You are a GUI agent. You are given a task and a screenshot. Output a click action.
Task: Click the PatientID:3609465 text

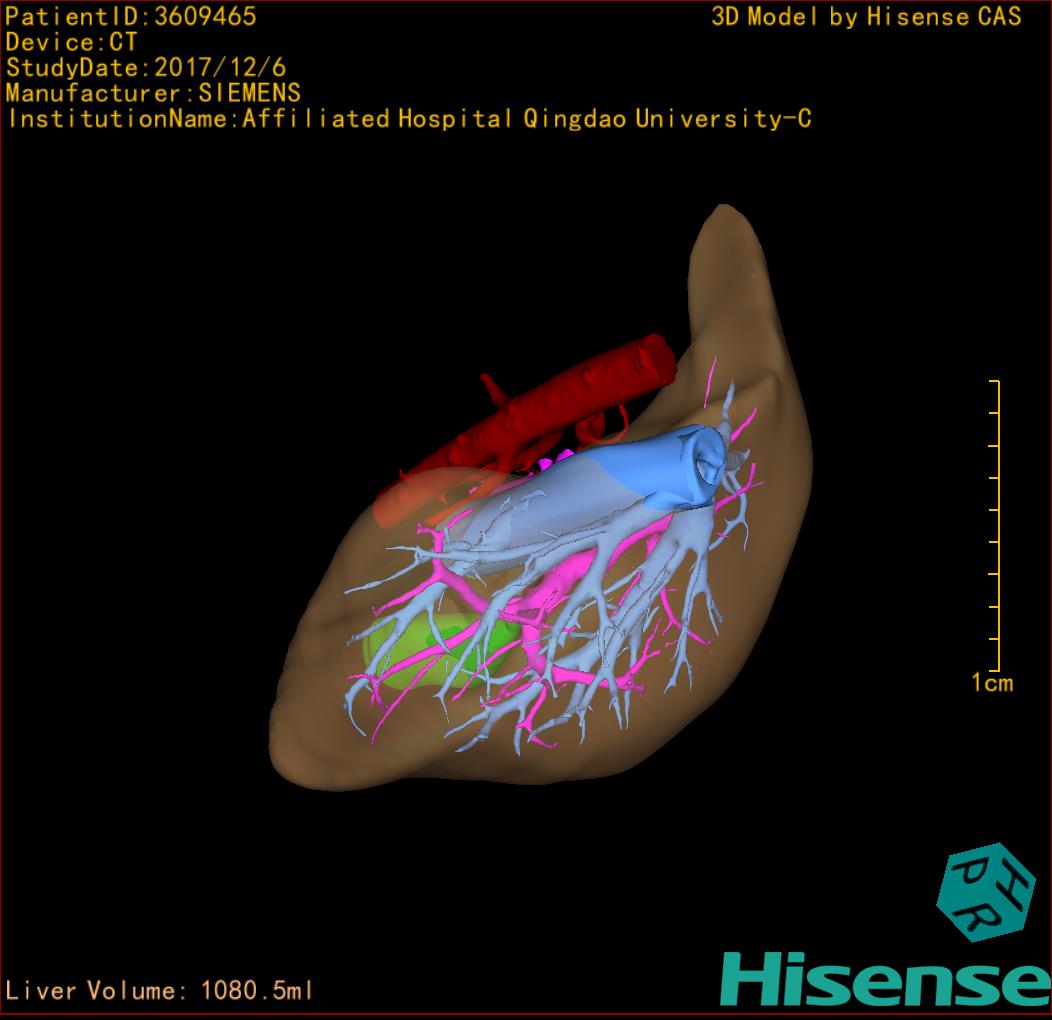pos(131,17)
